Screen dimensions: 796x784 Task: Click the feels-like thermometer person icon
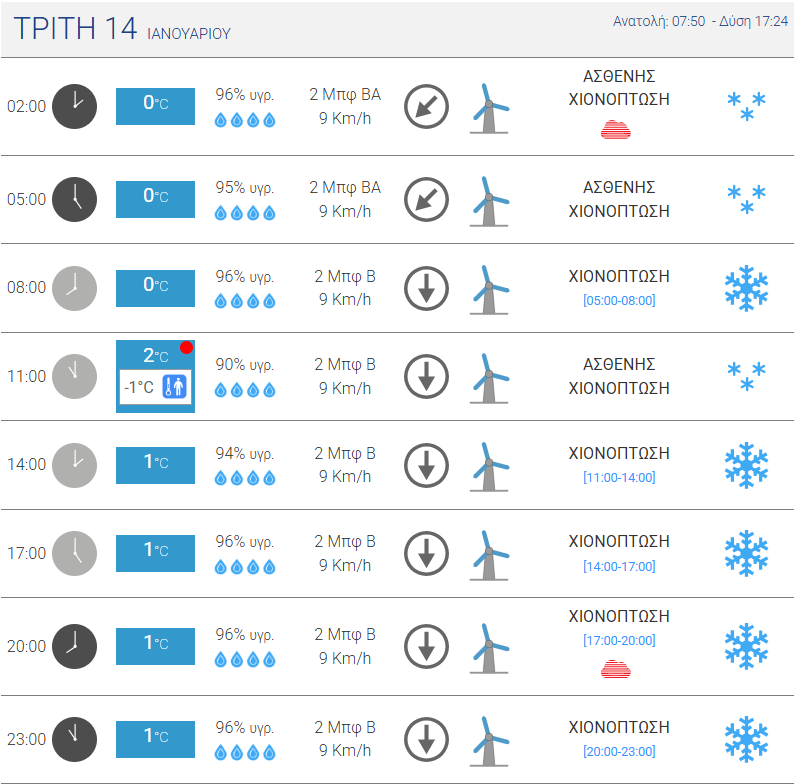click(175, 387)
